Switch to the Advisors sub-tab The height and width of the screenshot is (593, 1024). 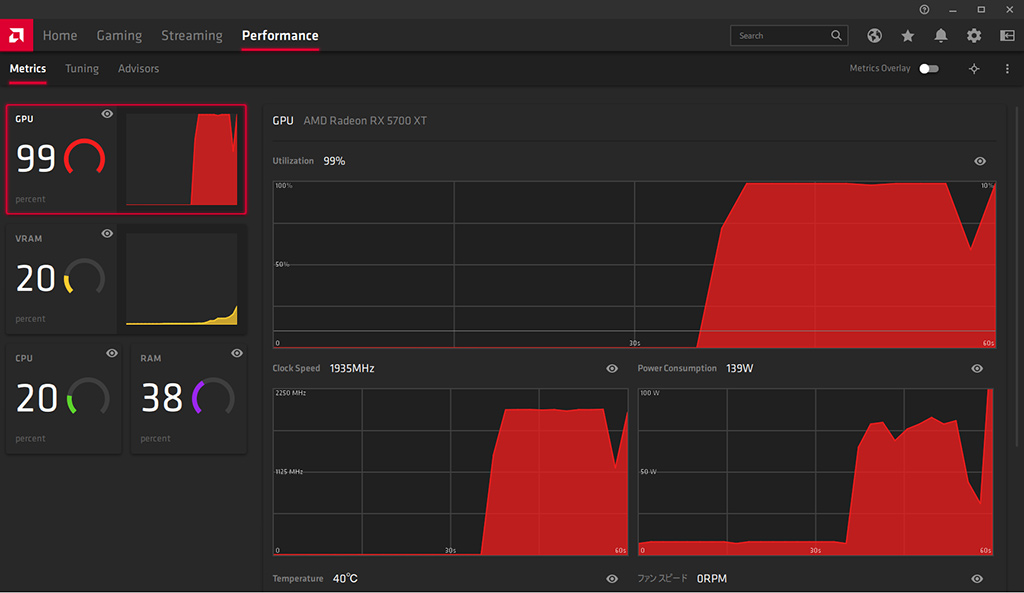(x=138, y=69)
